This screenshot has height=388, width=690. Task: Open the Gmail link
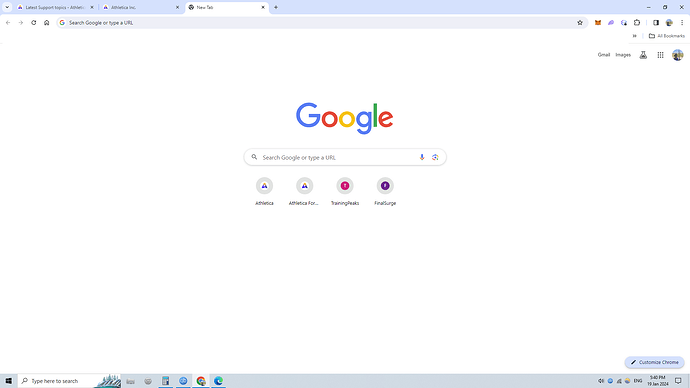604,55
